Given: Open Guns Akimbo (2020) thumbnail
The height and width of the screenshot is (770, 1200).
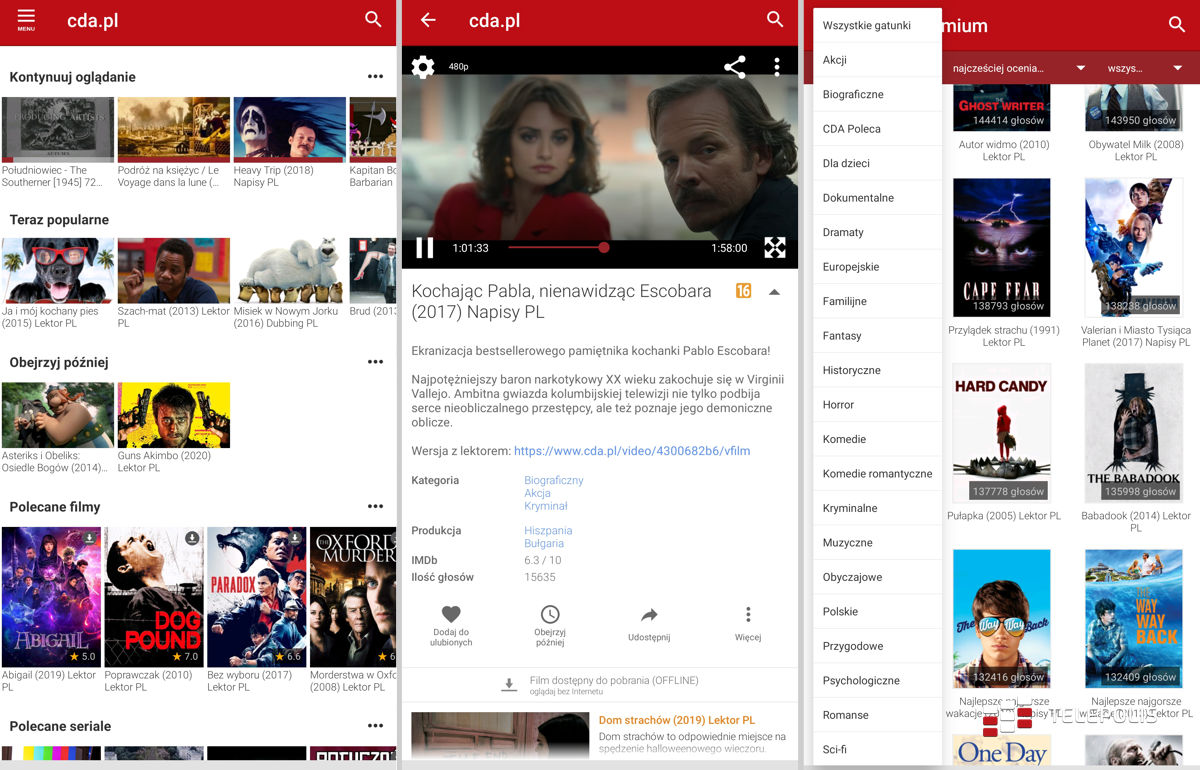Looking at the screenshot, I should (174, 415).
